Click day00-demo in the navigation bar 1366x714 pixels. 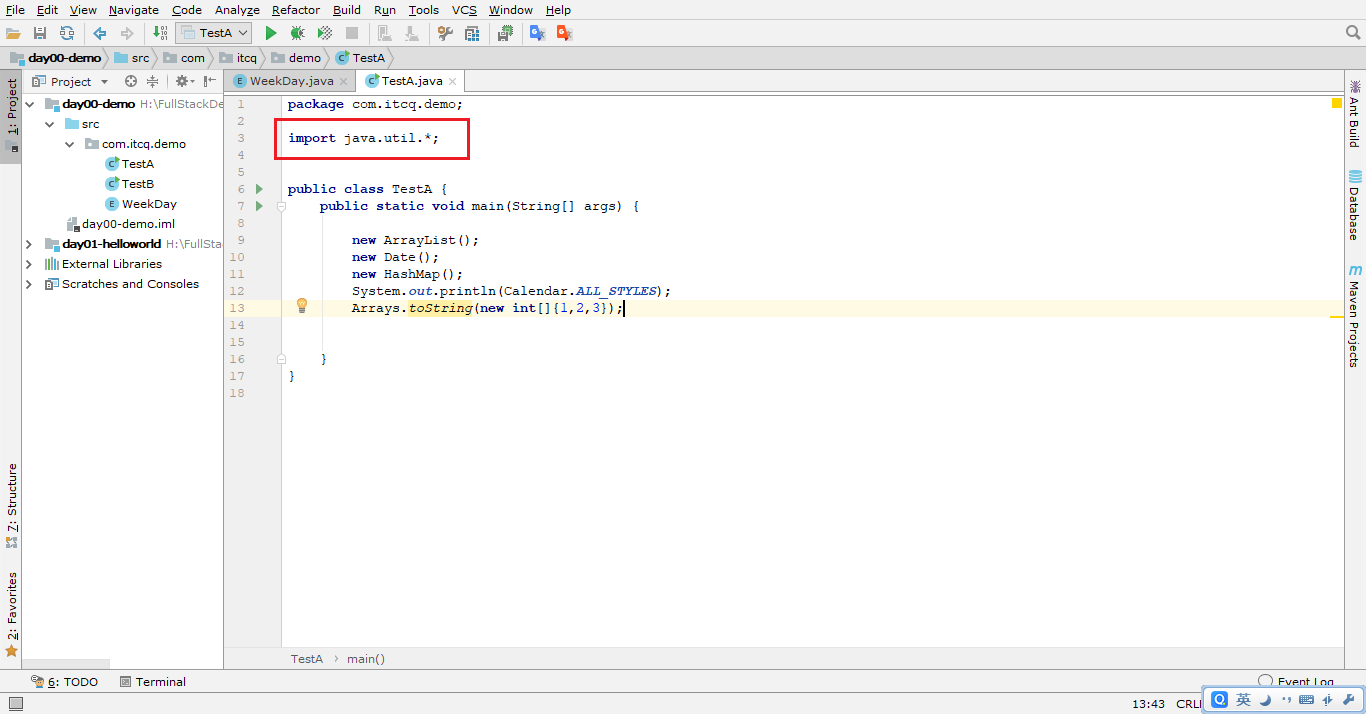(56, 58)
